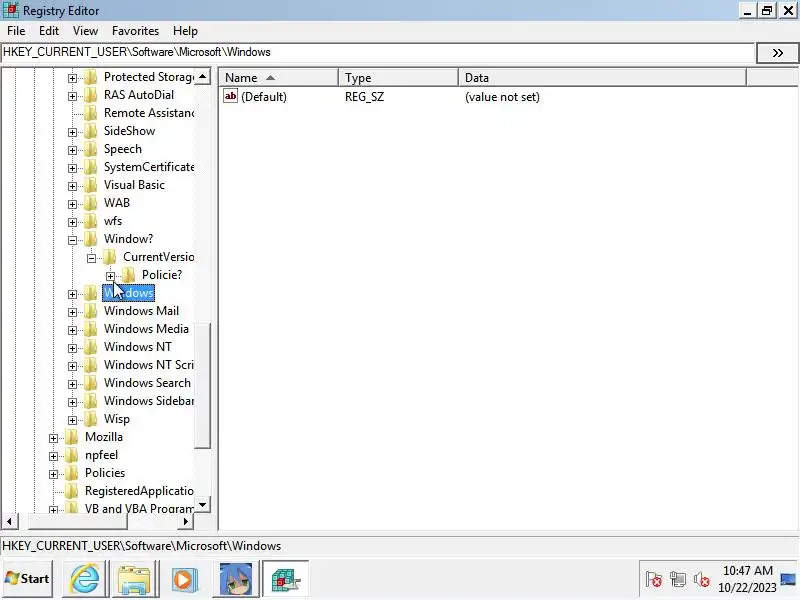The image size is (800, 600).
Task: Sort values by the Type column header
Action: click(x=398, y=78)
